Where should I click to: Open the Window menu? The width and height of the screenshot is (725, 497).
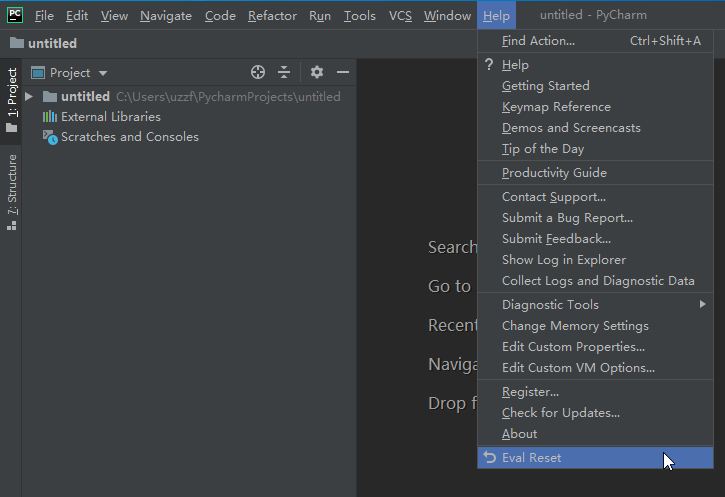[x=447, y=16]
